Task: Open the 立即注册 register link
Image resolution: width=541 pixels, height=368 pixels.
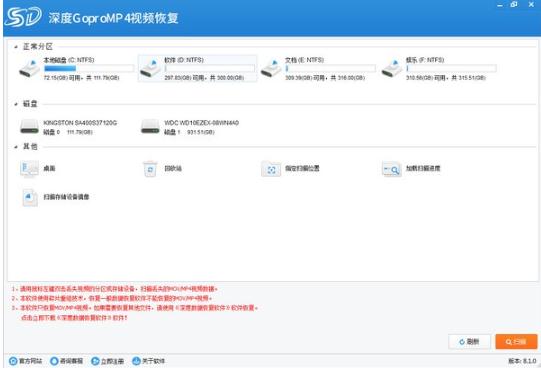Action: tap(108, 361)
